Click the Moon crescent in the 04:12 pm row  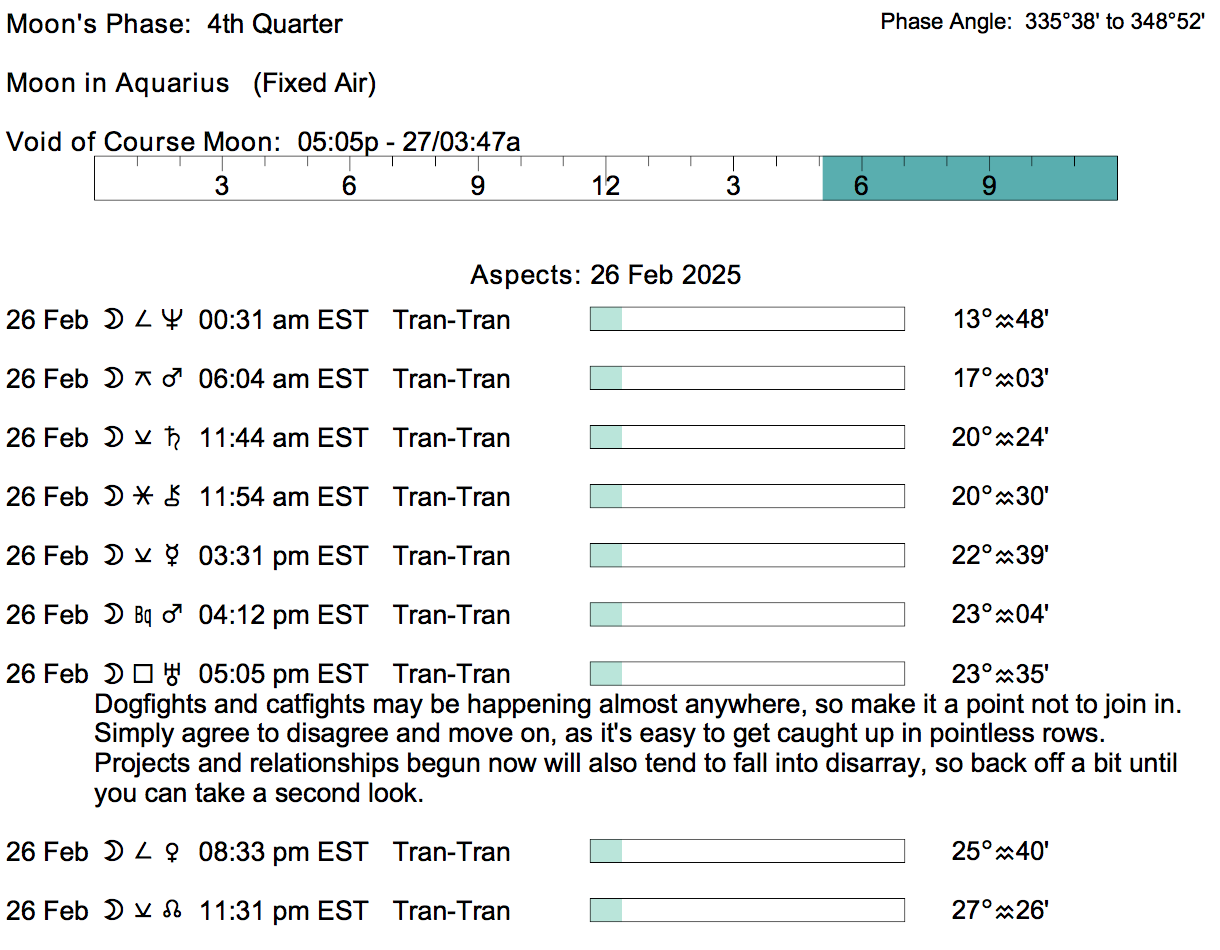112,615
